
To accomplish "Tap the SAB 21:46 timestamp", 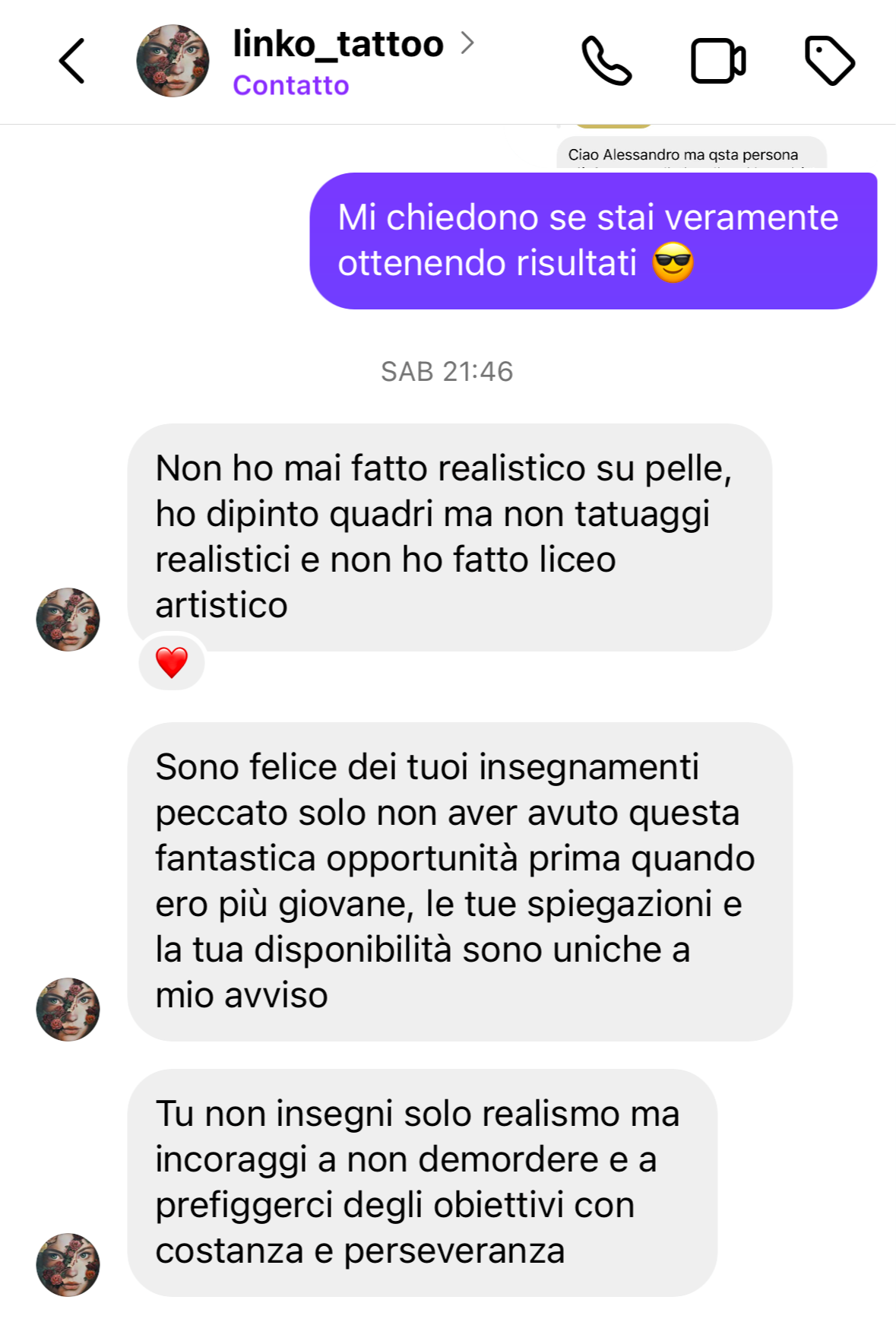I will point(447,372).
